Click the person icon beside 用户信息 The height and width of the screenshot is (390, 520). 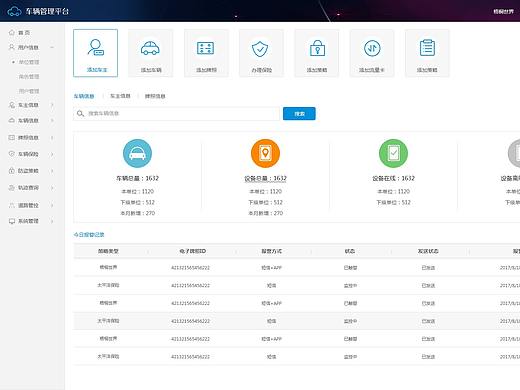point(12,47)
